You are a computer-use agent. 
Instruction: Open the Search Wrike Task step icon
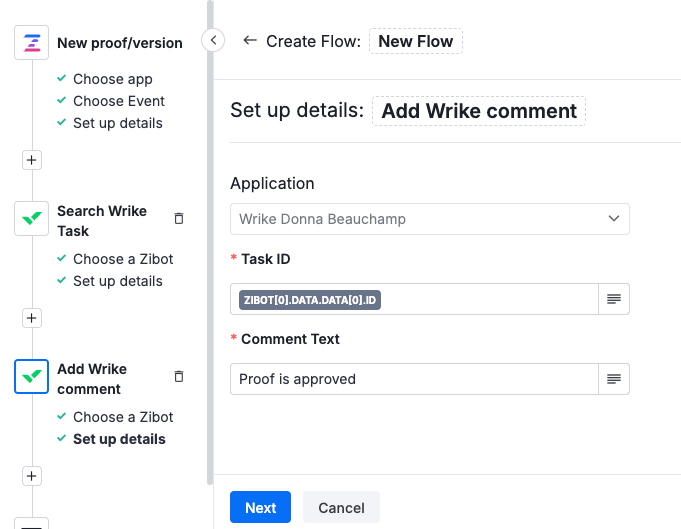(x=32, y=218)
